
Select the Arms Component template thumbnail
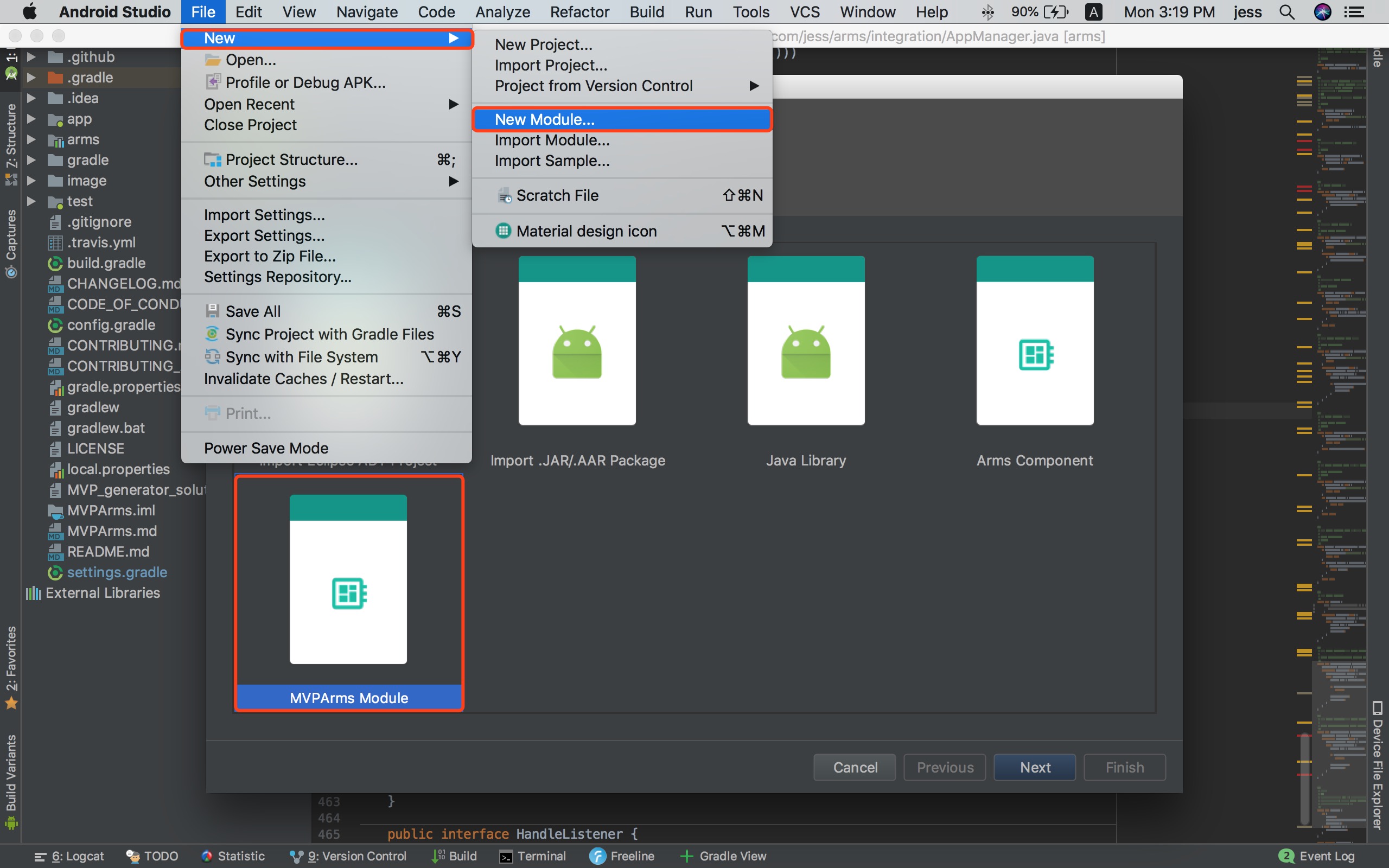[x=1034, y=341]
